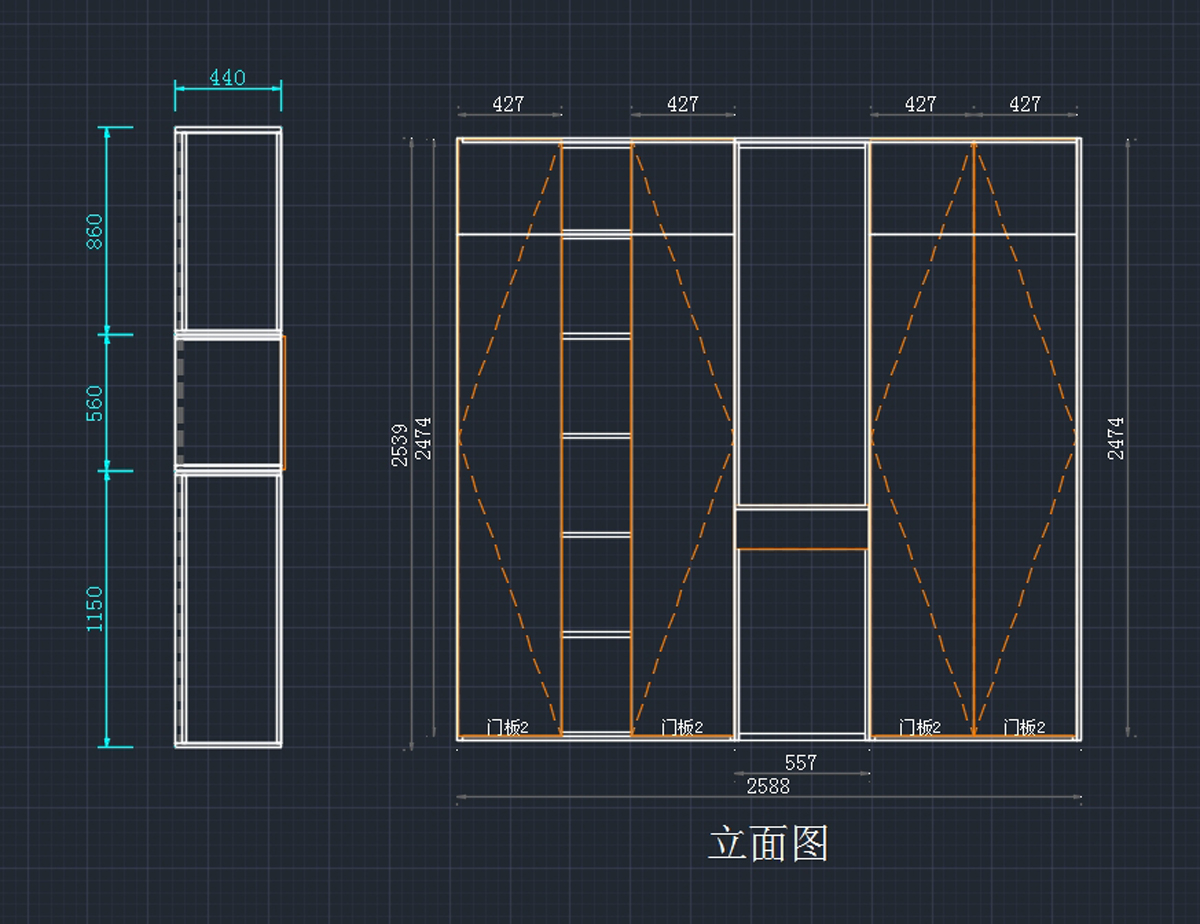Screen dimensions: 1200x924
Task: Click the cyan 1150 dimension text
Action: click(x=94, y=608)
